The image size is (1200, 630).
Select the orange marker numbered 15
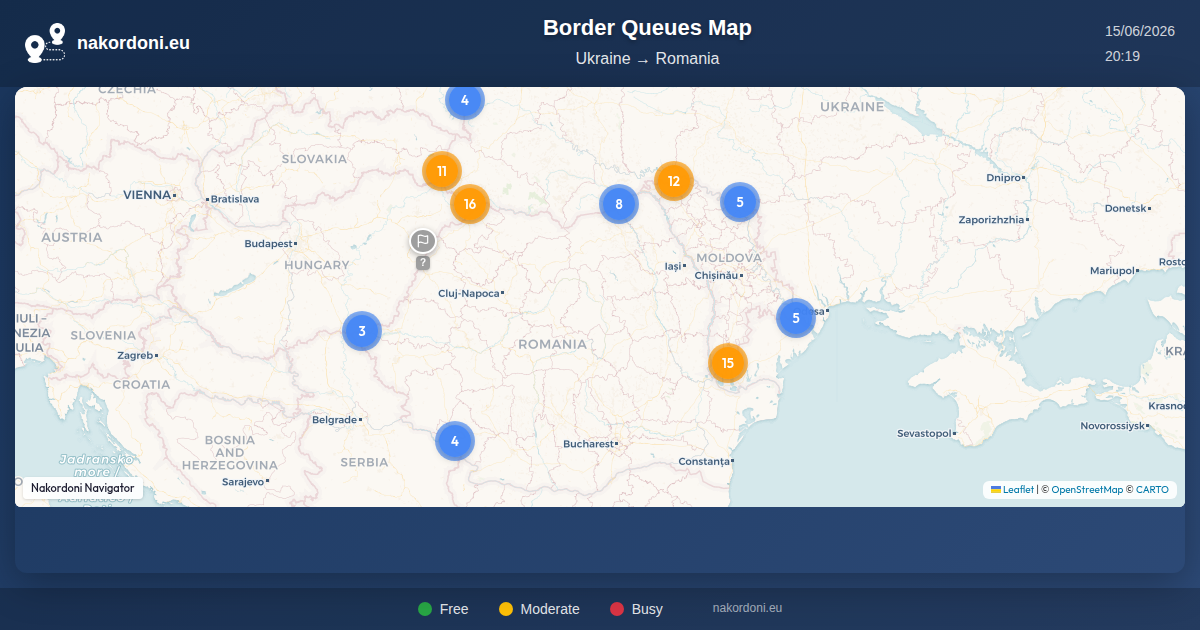728,363
